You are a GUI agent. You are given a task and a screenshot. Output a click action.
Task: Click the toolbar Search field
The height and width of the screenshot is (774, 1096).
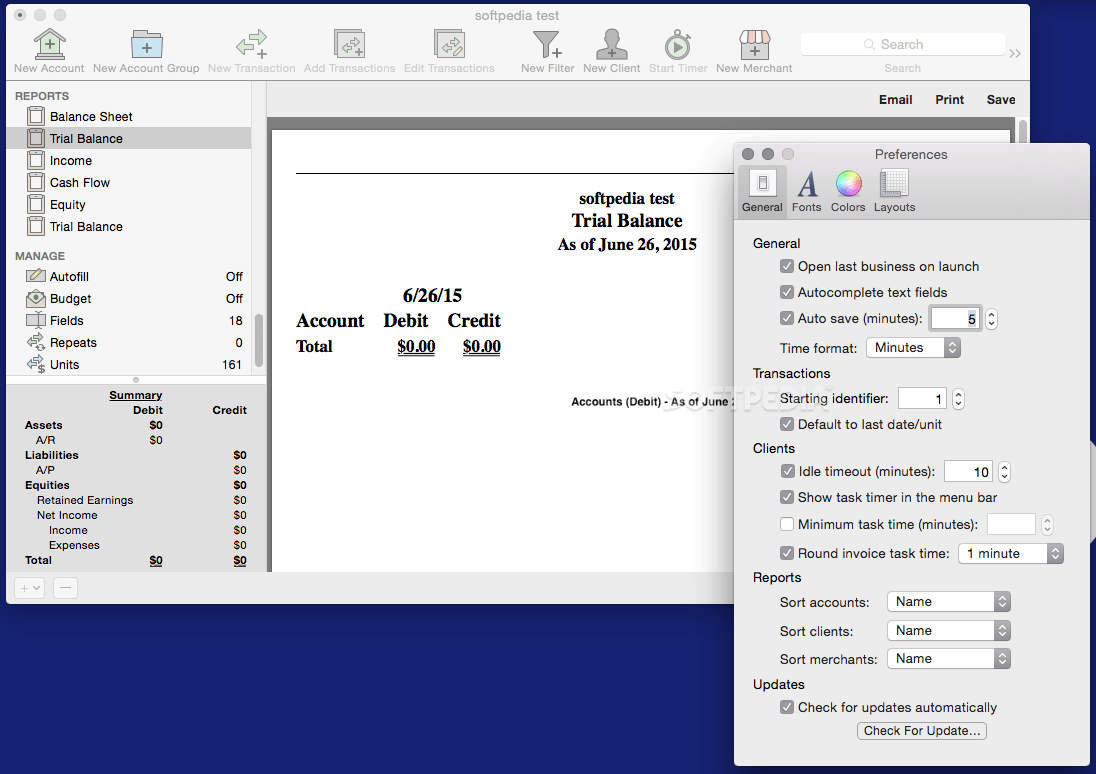pyautogui.click(x=902, y=44)
